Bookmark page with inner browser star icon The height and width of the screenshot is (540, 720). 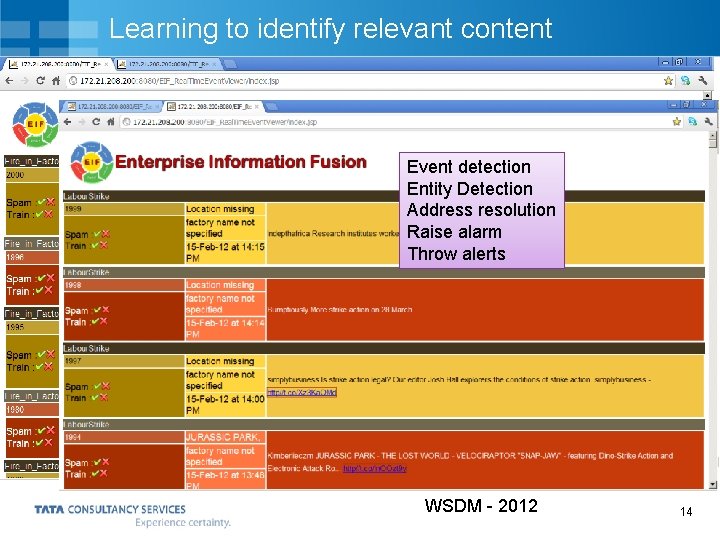676,122
